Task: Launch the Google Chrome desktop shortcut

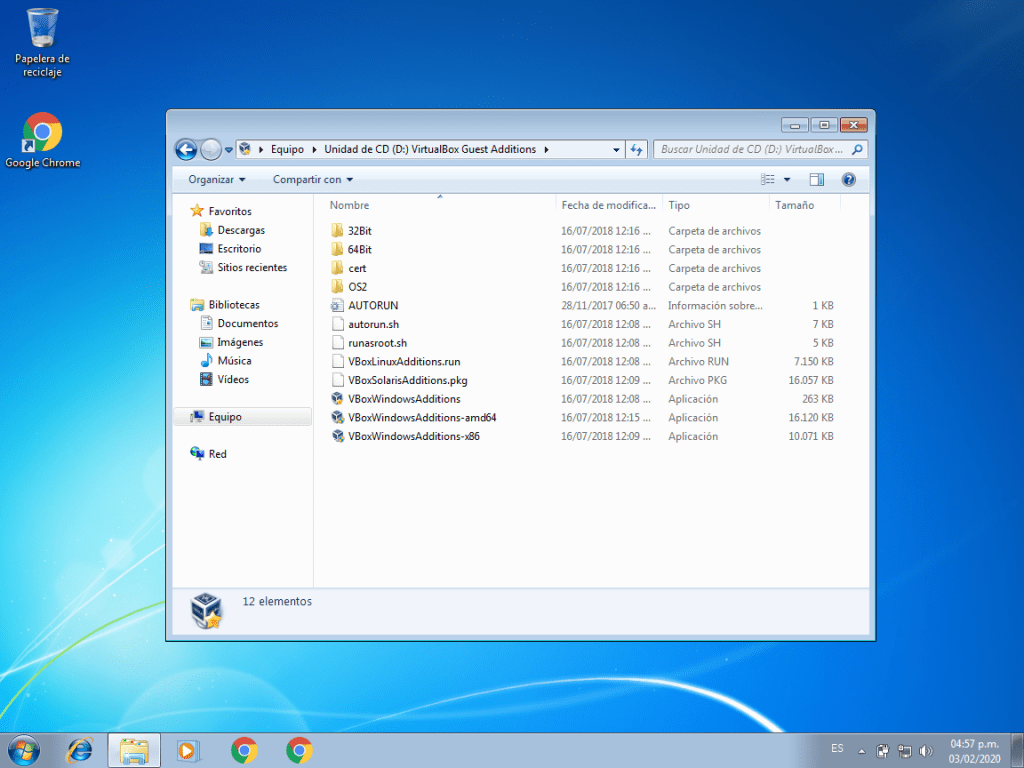Action: (x=42, y=133)
